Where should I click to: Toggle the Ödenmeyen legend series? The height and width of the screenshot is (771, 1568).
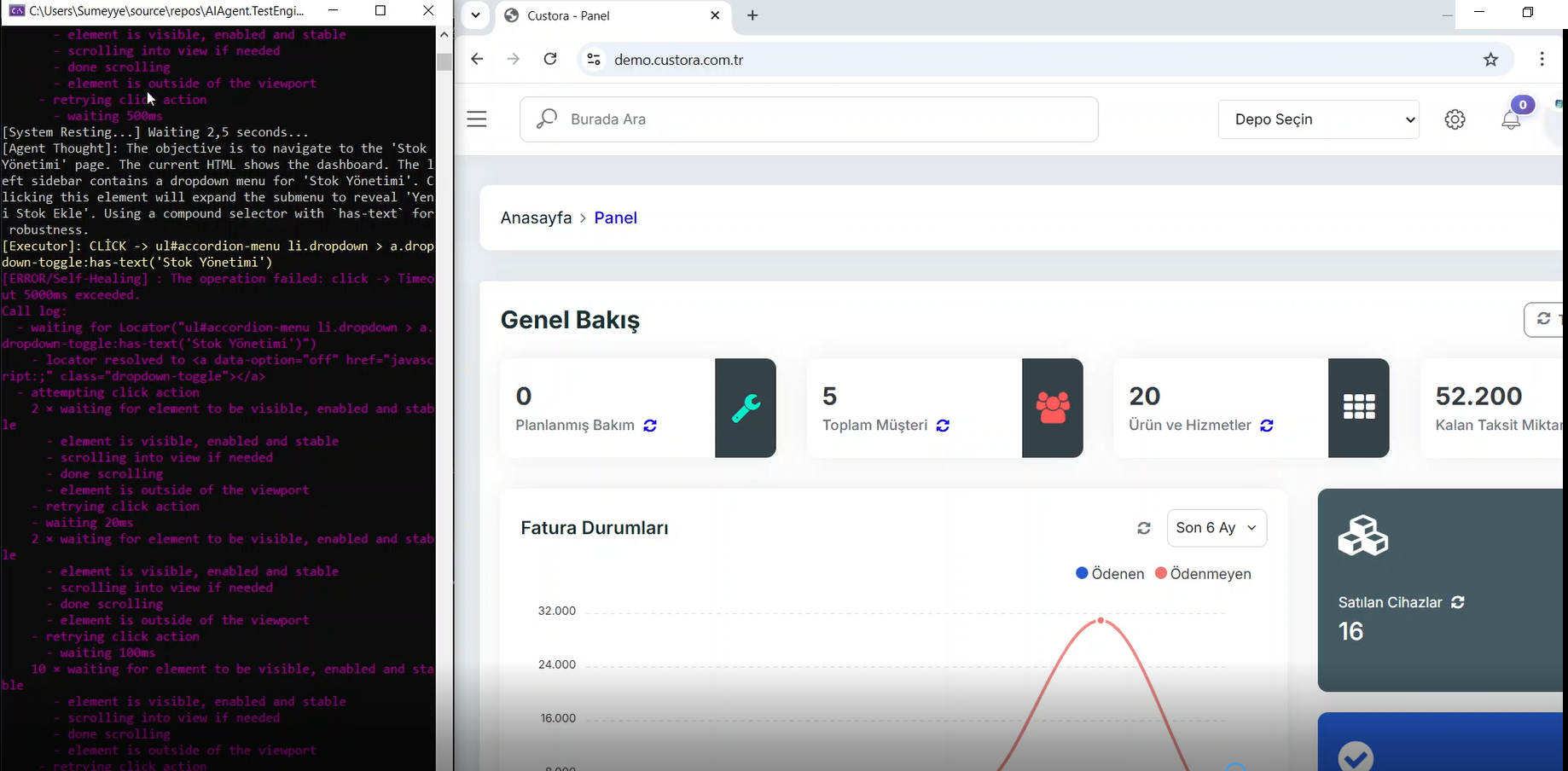pos(1203,574)
